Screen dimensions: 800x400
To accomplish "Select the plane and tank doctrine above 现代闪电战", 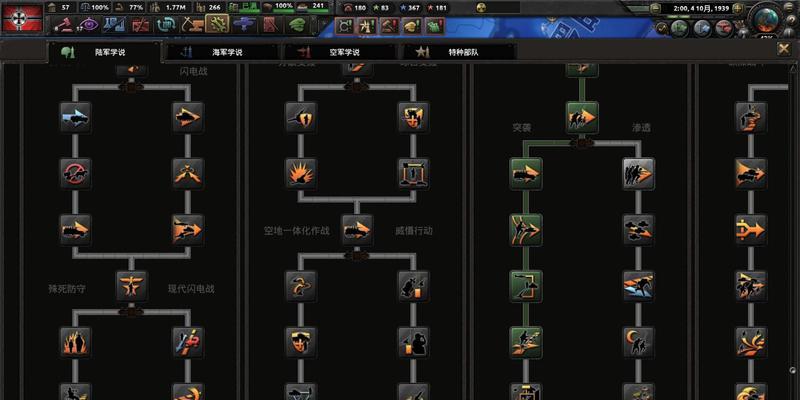I will 188,230.
